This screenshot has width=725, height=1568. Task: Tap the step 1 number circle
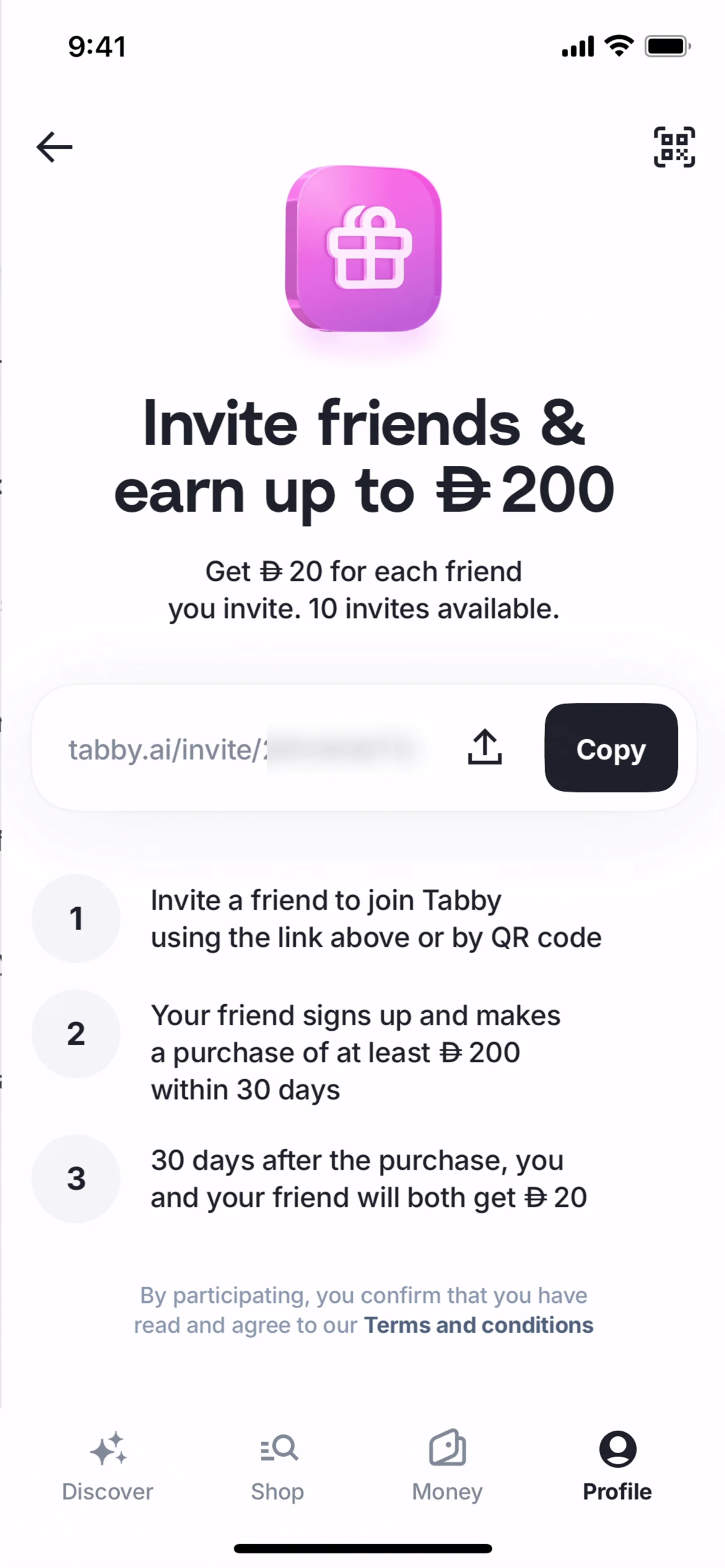76,919
